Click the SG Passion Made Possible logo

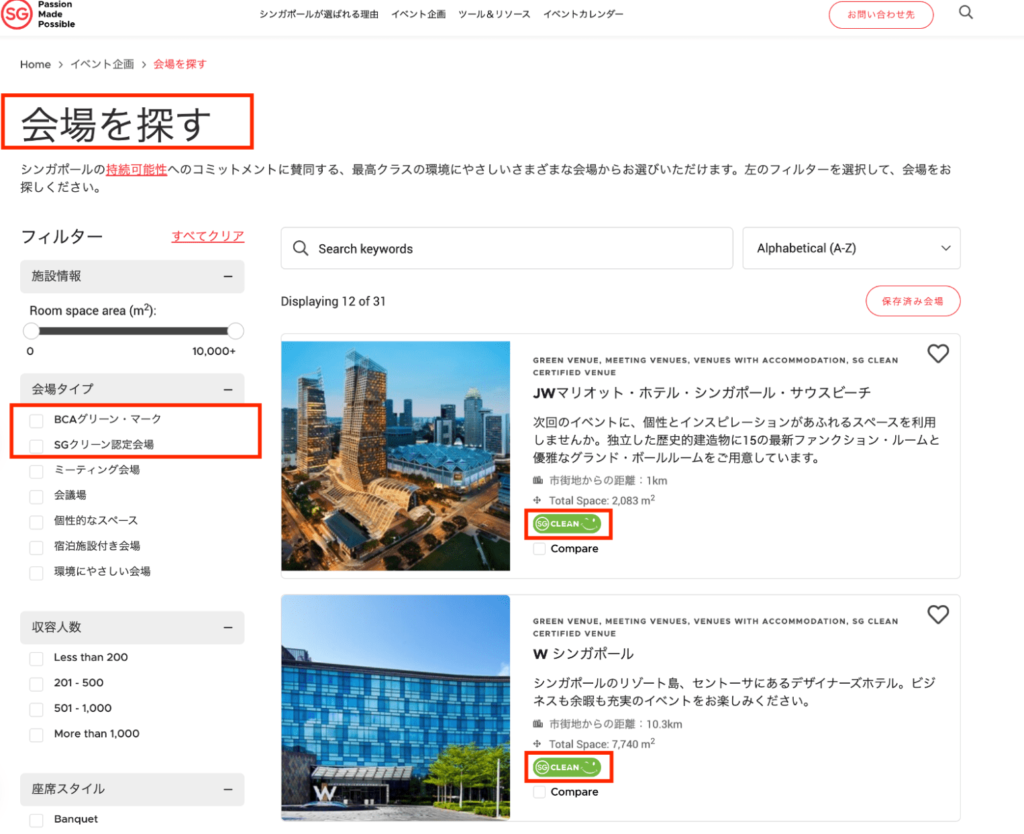coord(38,14)
